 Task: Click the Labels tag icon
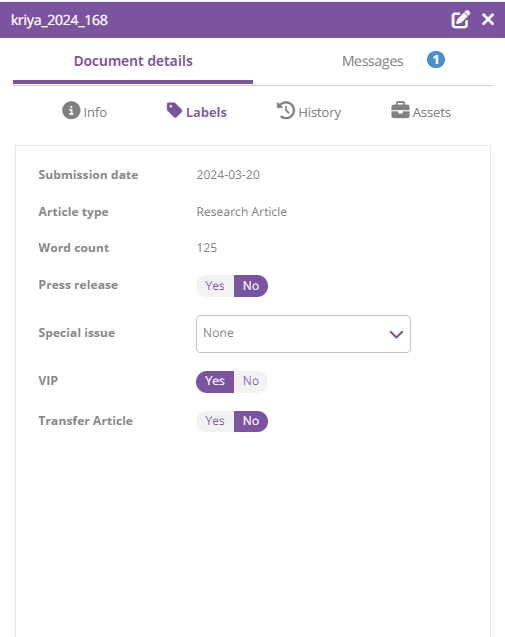174,110
